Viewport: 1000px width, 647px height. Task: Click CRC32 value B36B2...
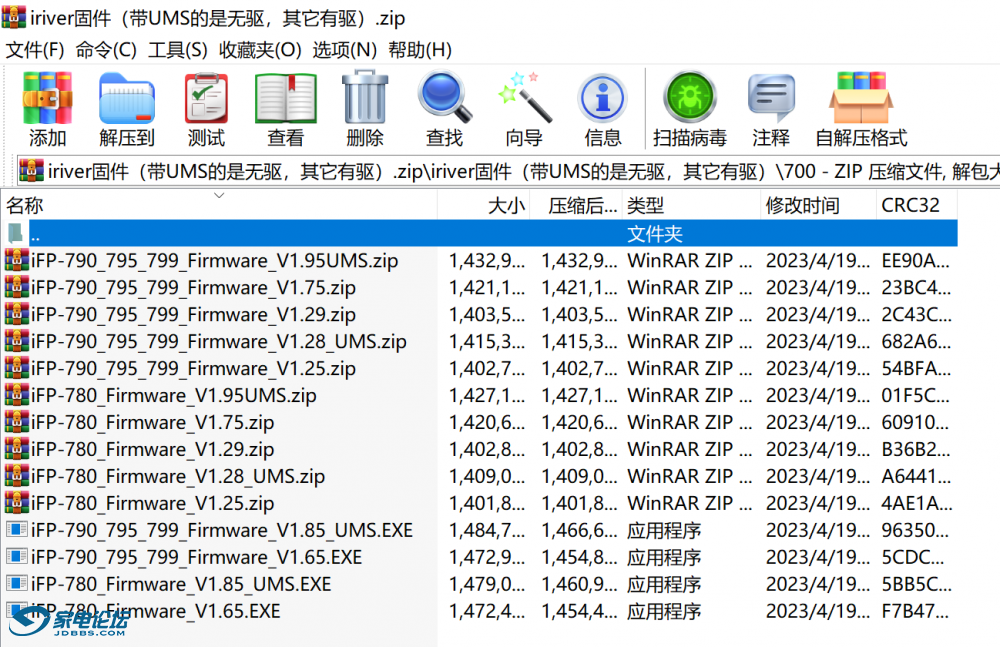point(916,449)
